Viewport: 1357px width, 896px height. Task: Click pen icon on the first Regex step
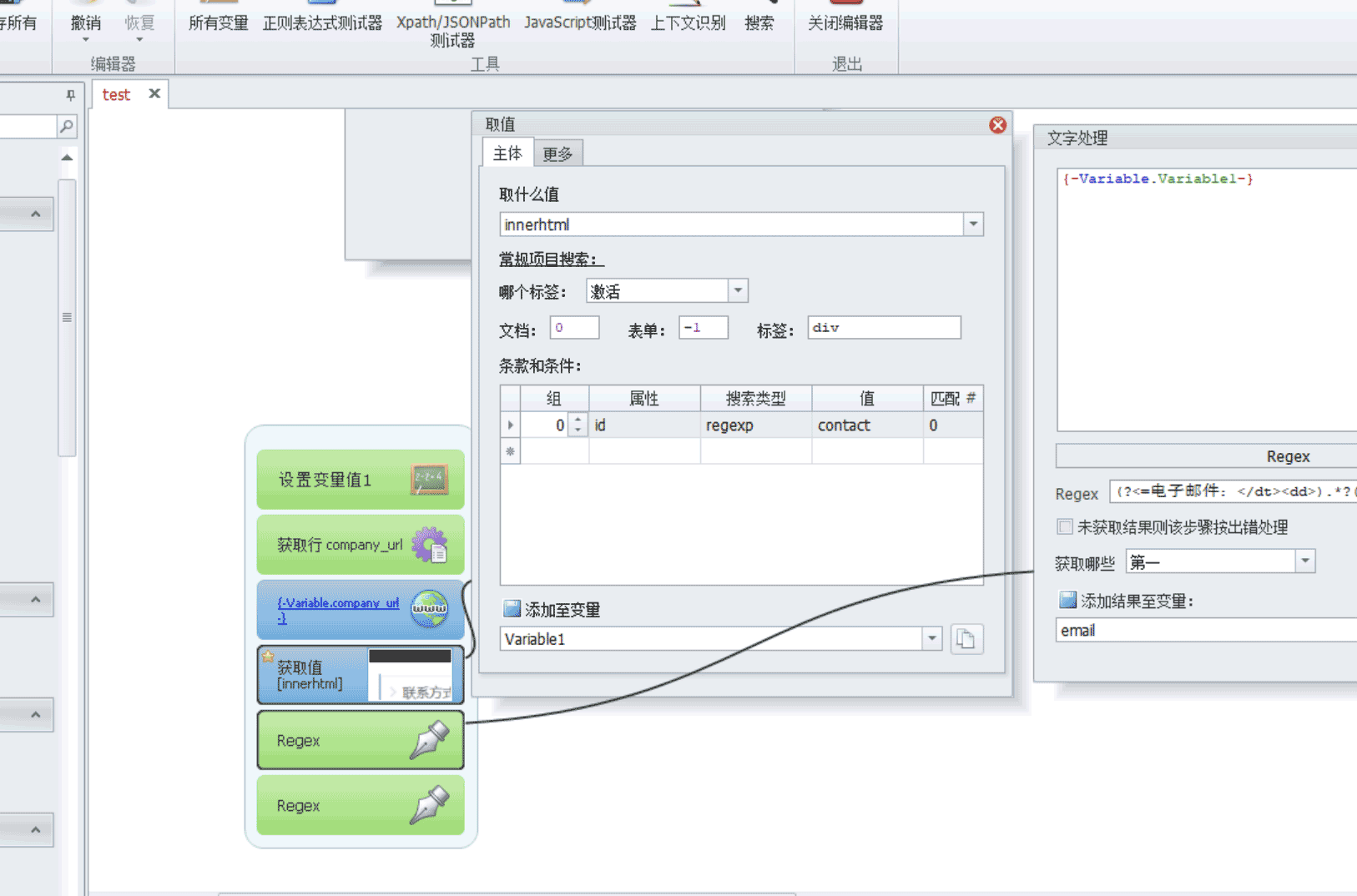[x=430, y=740]
